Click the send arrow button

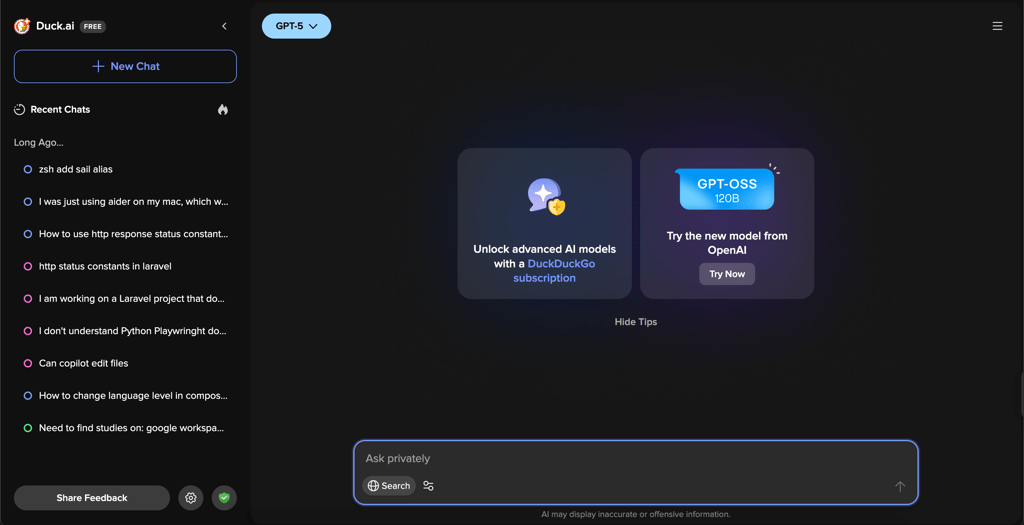tap(900, 486)
